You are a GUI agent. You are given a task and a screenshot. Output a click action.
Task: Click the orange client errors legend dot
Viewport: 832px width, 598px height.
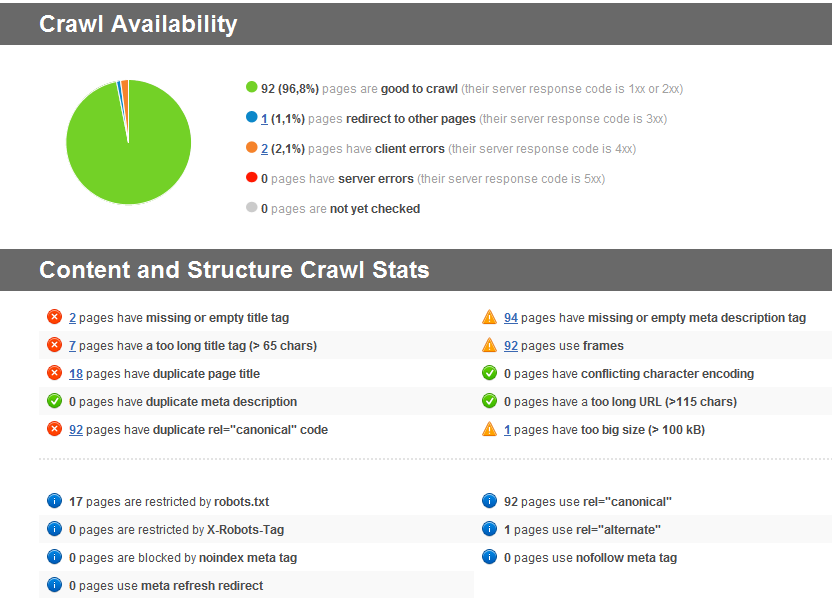(251, 148)
